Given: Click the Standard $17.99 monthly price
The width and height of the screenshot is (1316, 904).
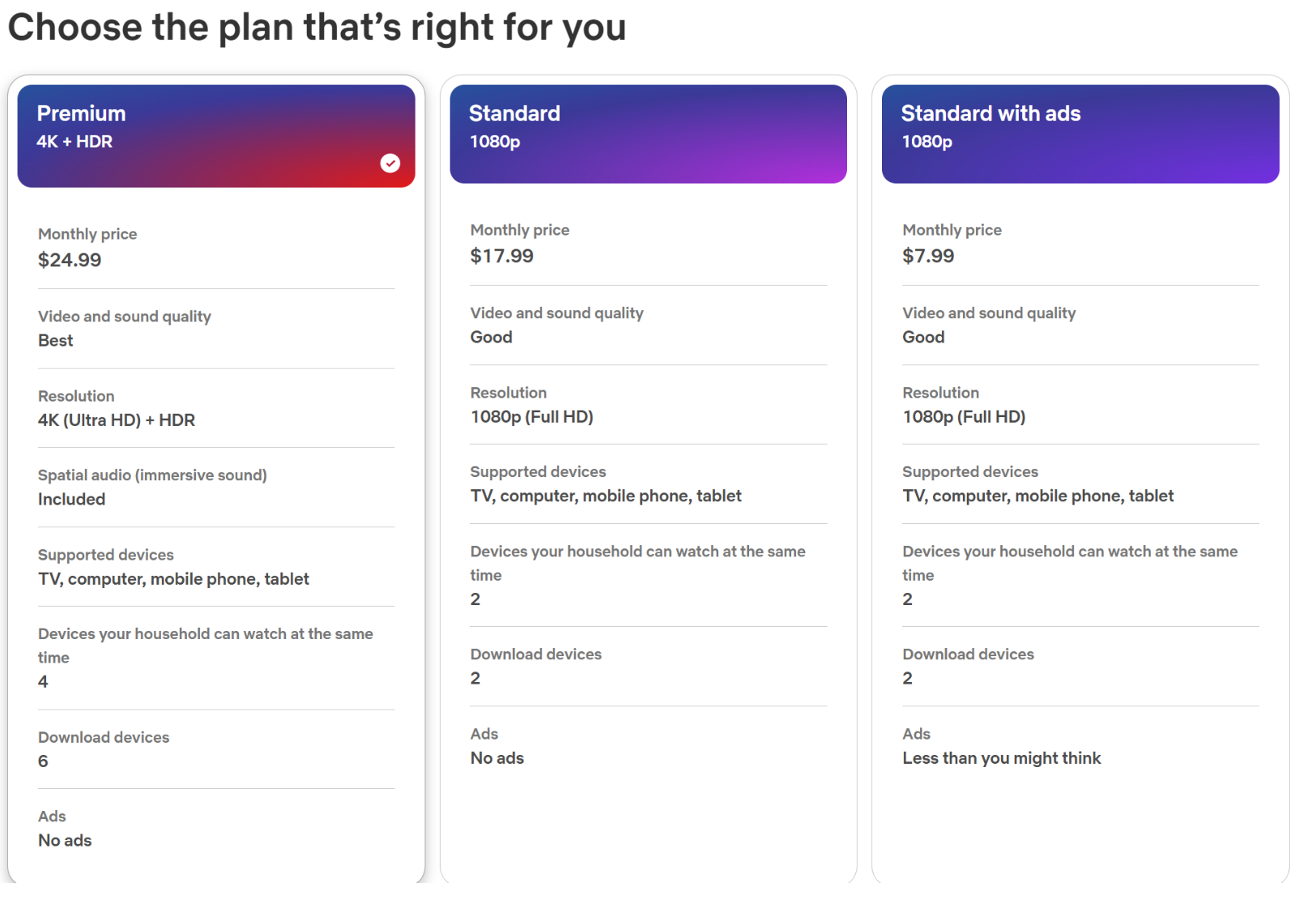Looking at the screenshot, I should coord(502,257).
